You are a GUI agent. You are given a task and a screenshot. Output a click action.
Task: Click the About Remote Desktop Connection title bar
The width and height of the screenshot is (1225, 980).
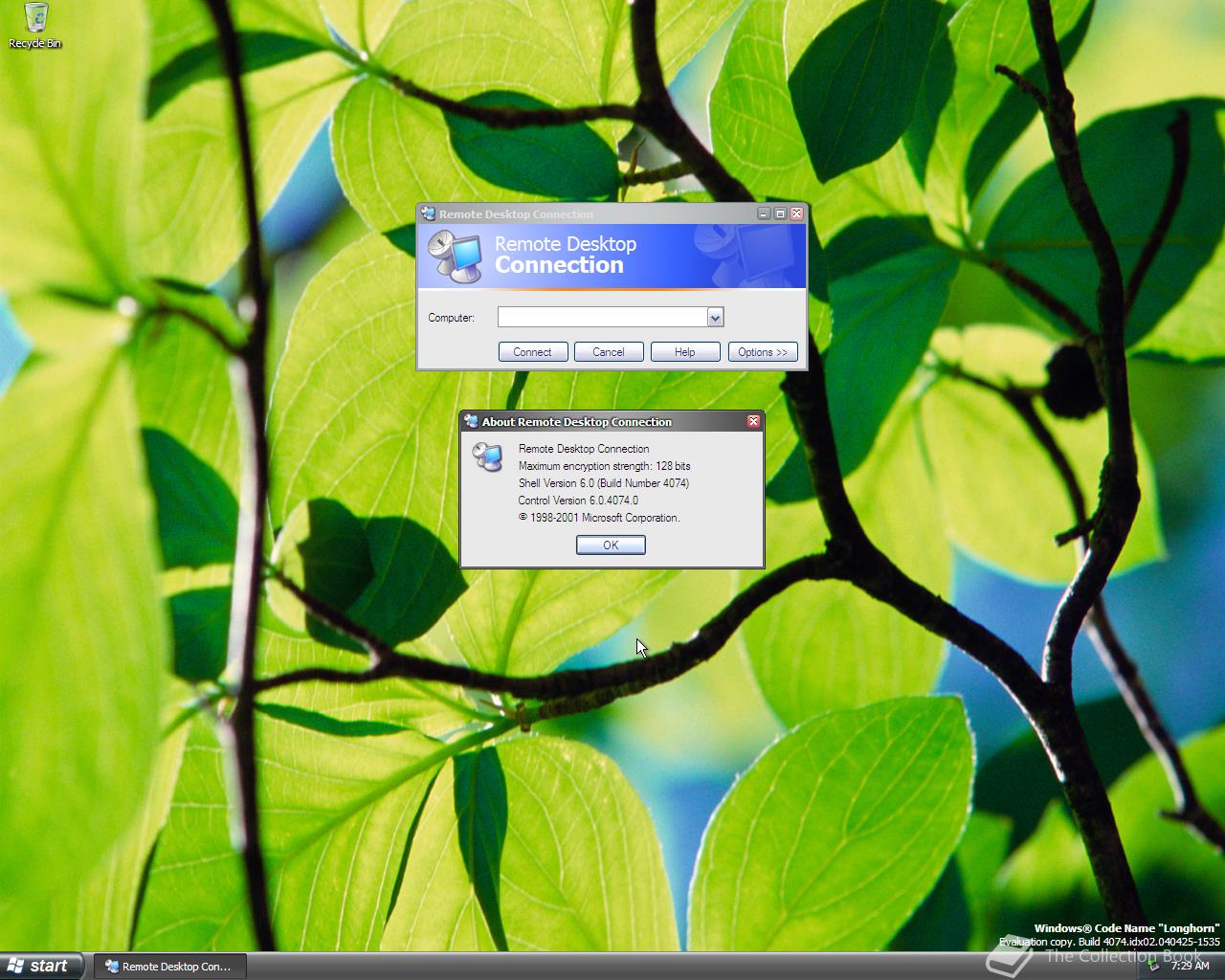(x=612, y=421)
